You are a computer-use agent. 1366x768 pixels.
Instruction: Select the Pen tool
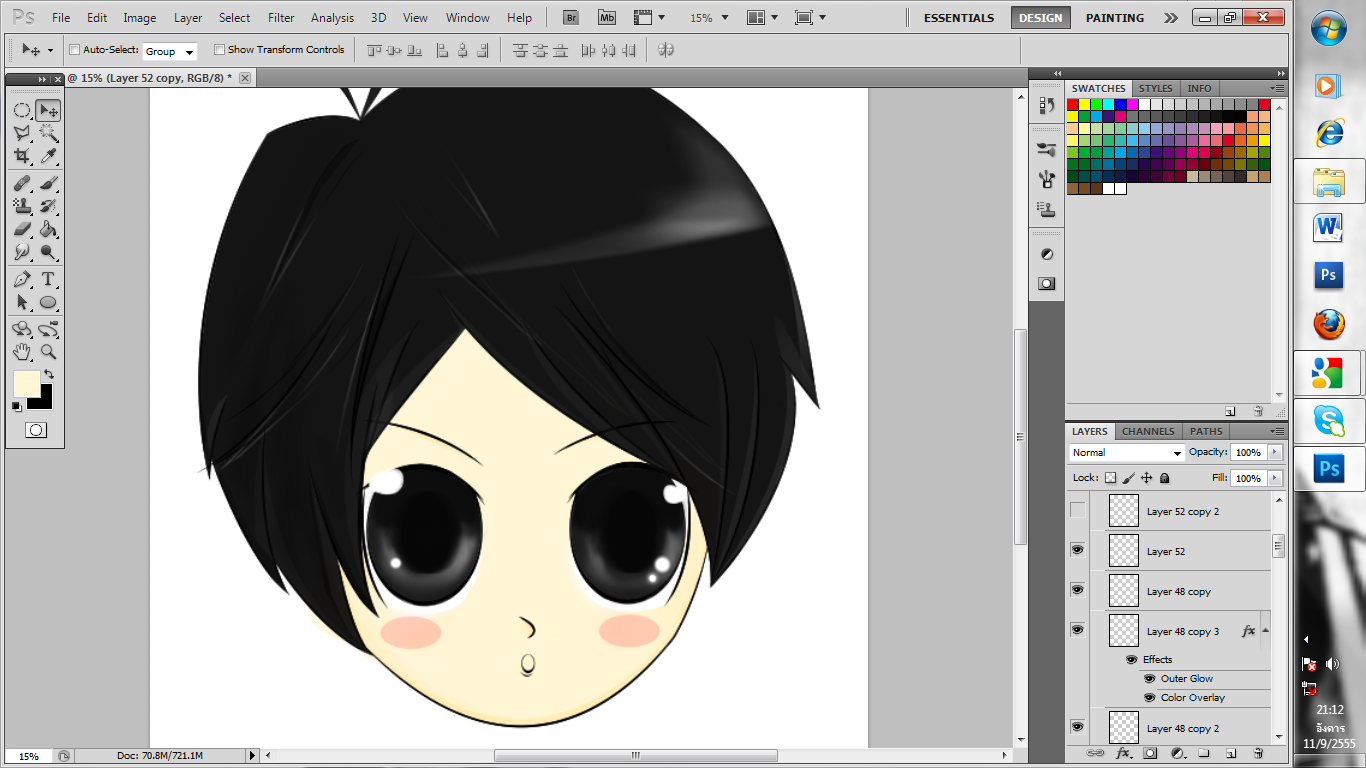pos(22,279)
